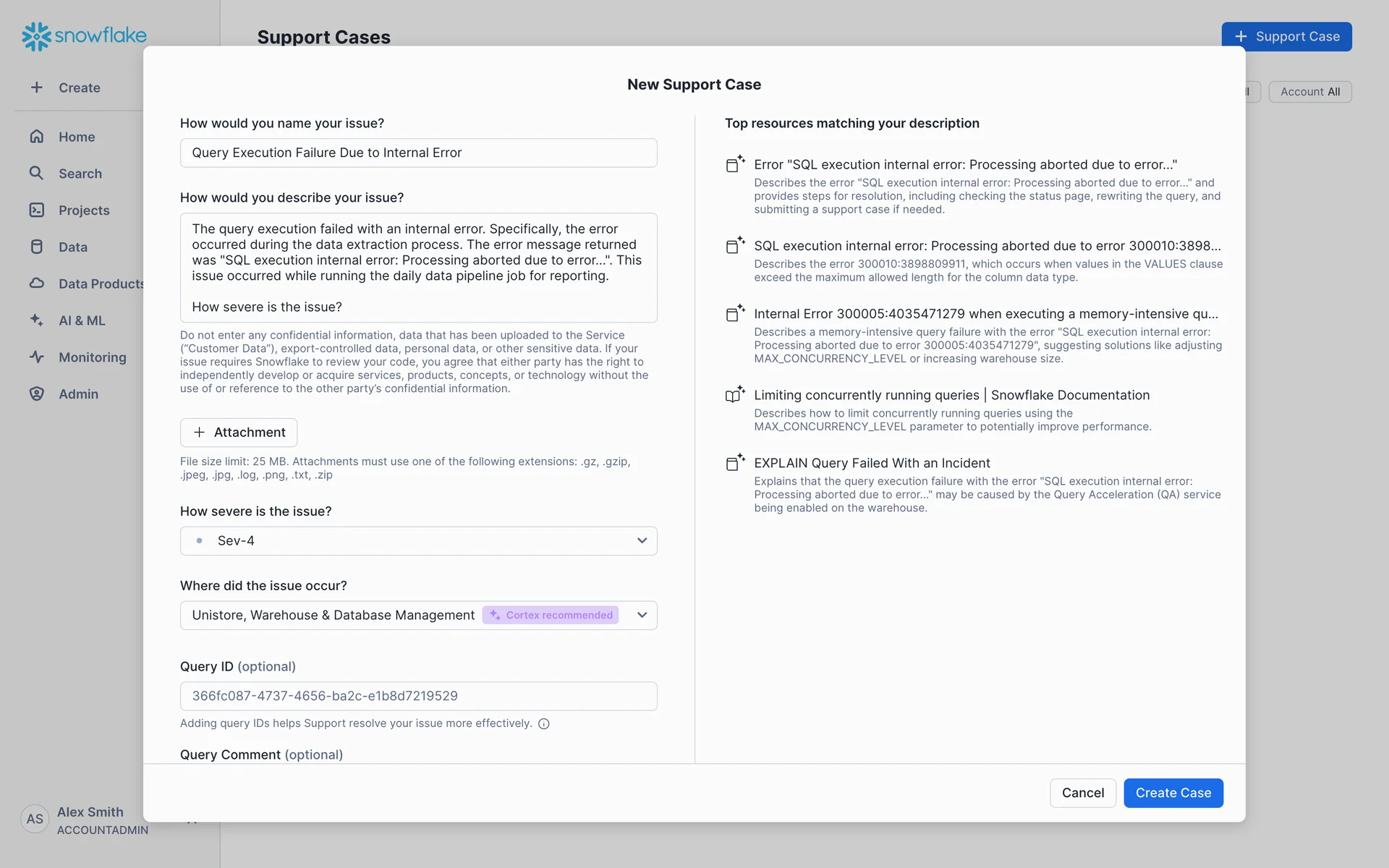This screenshot has height=868, width=1389.
Task: Go to Data Products in sidebar
Action: [101, 284]
